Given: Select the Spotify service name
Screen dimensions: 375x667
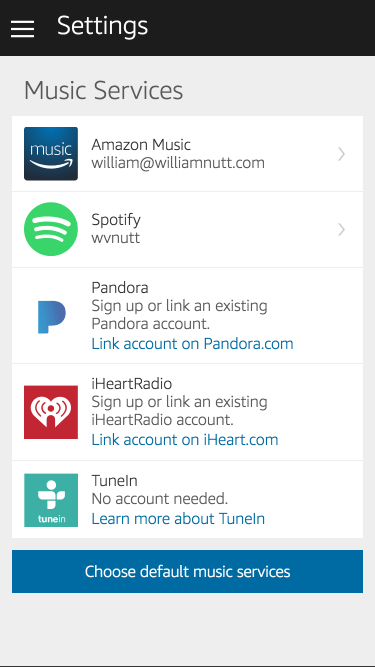Looking at the screenshot, I should coord(116,220).
